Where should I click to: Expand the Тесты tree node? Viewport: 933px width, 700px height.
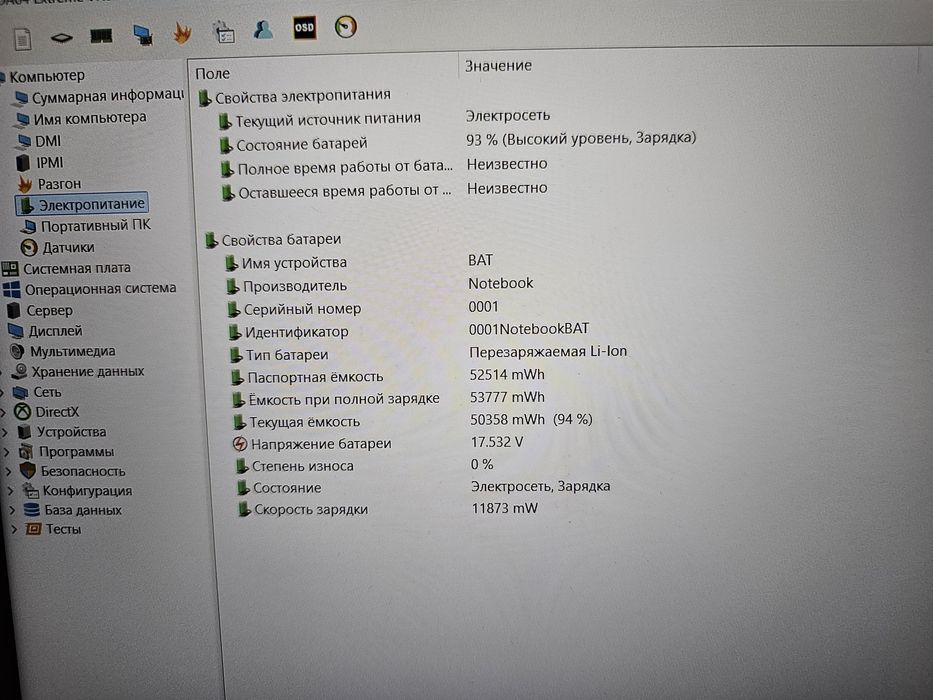(x=14, y=529)
